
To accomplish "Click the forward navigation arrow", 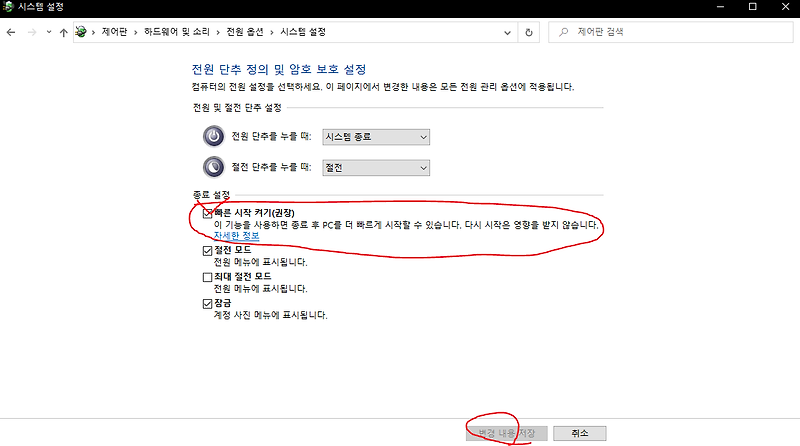I will (32, 32).
